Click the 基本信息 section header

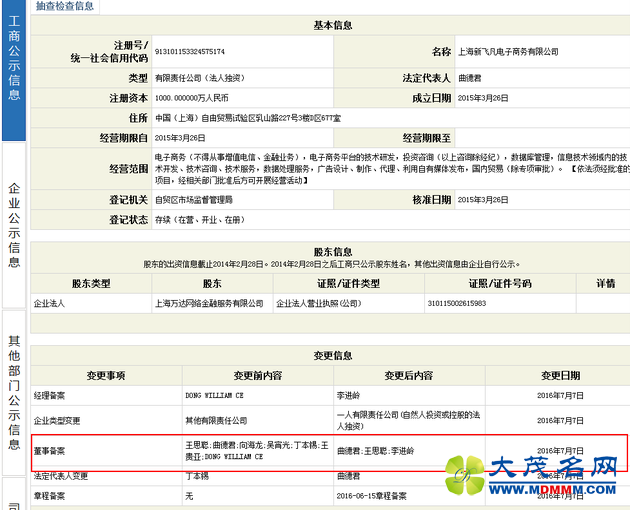[x=333, y=25]
